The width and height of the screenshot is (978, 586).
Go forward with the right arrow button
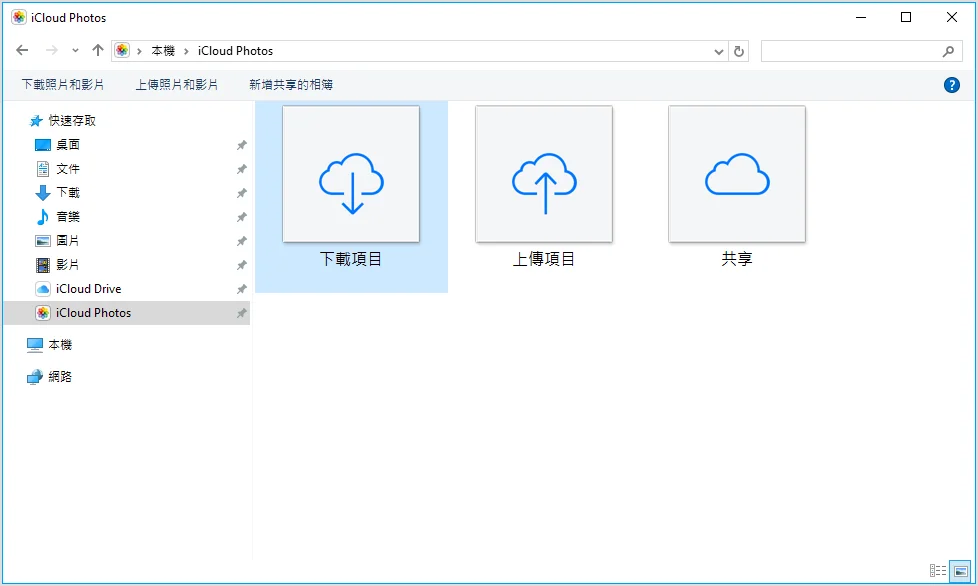pos(52,50)
